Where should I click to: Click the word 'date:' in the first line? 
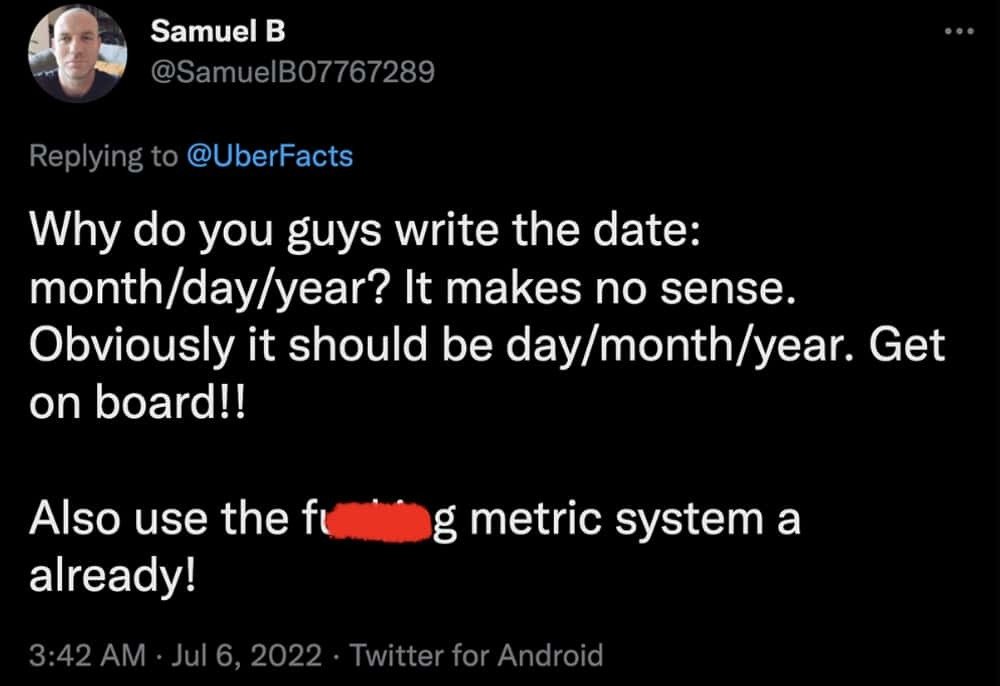point(646,230)
